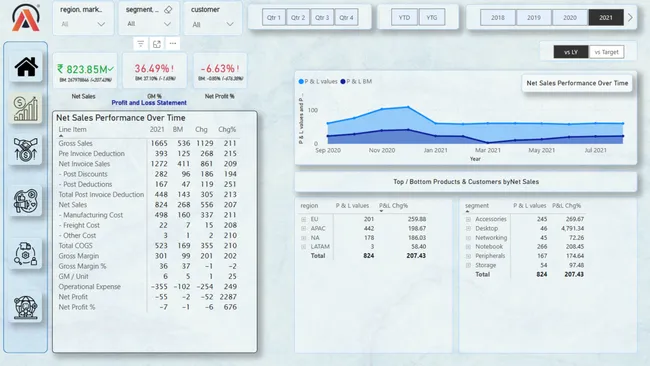Click the focus mode icon above the cards
Viewport: 650px width, 366px height.
pos(157,44)
